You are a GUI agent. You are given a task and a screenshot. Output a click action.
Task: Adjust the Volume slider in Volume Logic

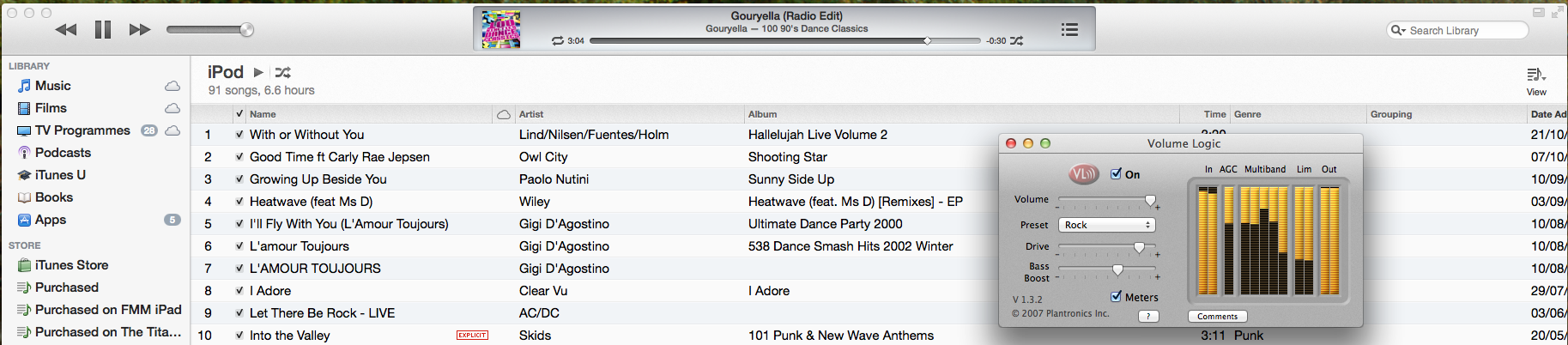(x=1150, y=201)
